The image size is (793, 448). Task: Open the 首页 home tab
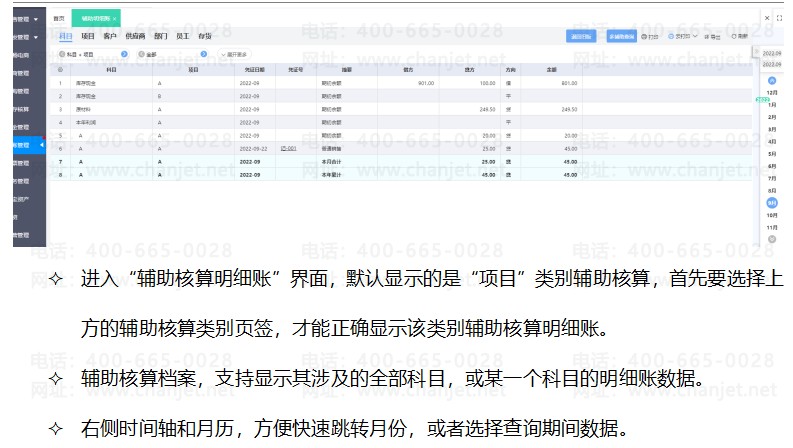59,19
